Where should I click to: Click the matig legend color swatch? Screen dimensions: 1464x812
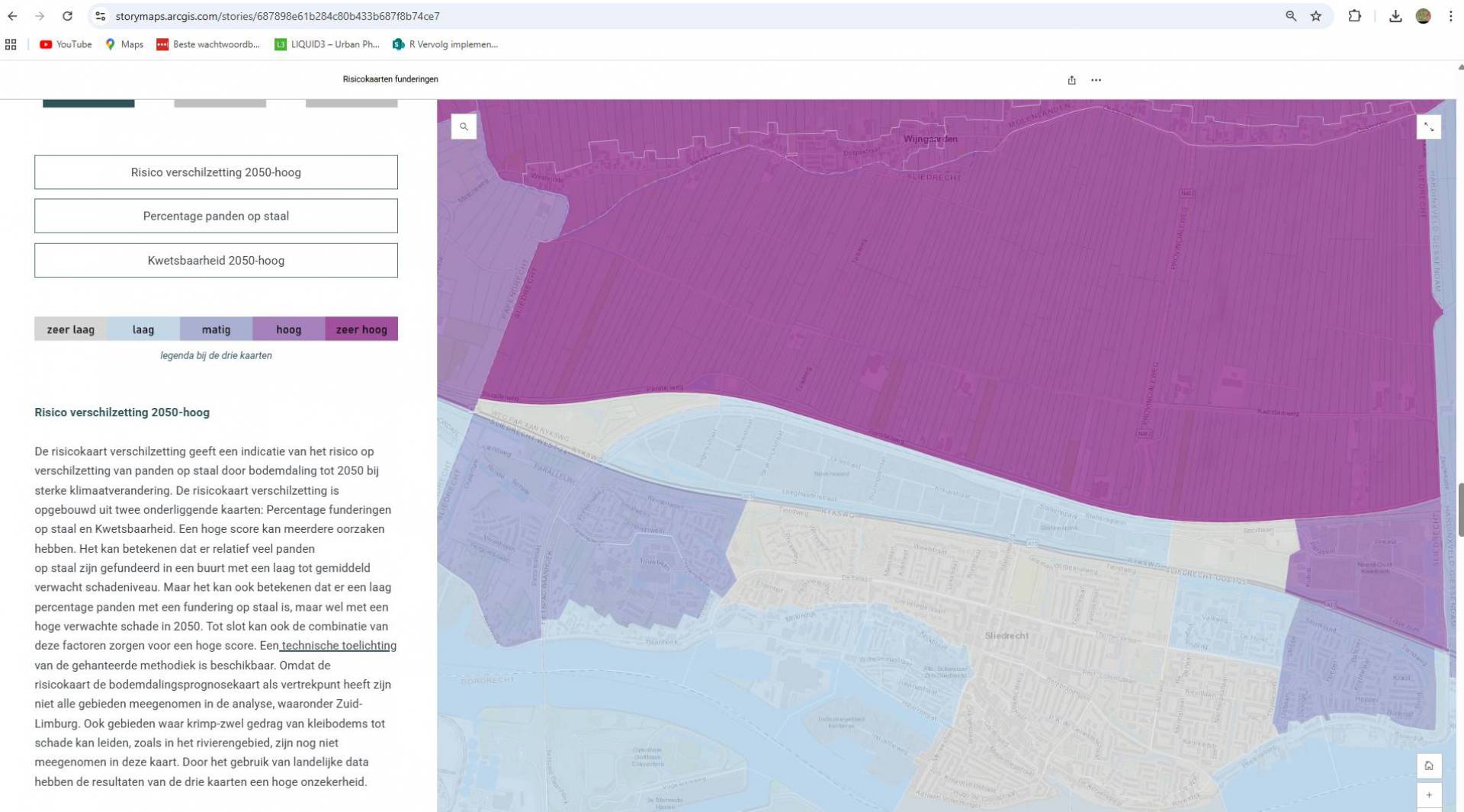point(216,329)
